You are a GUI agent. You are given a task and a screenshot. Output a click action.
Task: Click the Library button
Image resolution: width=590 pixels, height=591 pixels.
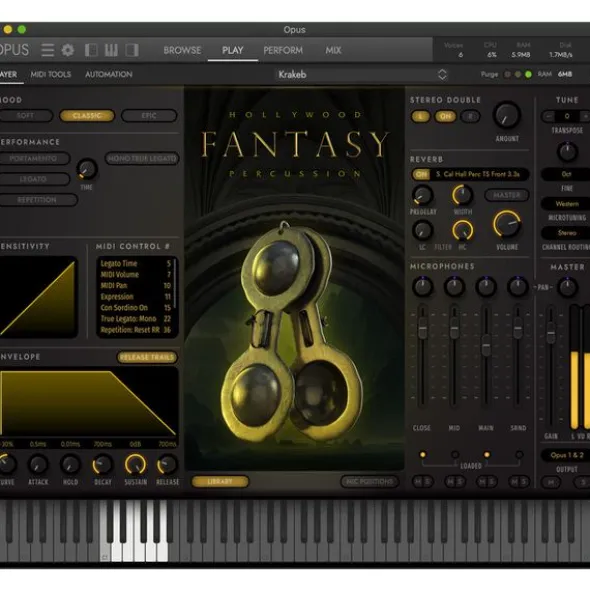click(x=220, y=481)
